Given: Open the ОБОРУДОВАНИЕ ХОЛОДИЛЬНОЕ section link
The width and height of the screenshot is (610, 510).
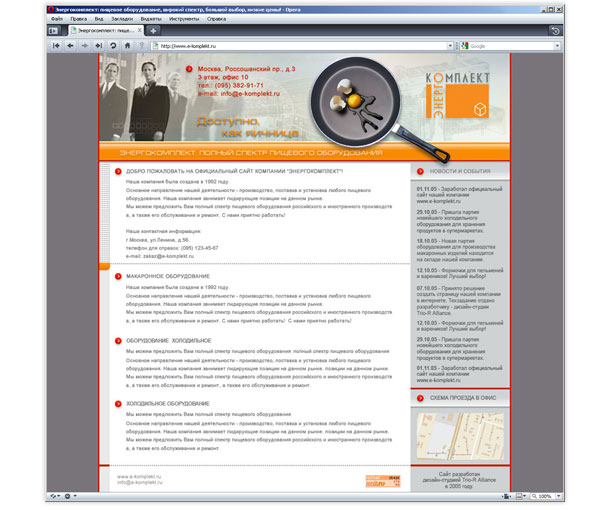Looking at the screenshot, I should point(168,341).
